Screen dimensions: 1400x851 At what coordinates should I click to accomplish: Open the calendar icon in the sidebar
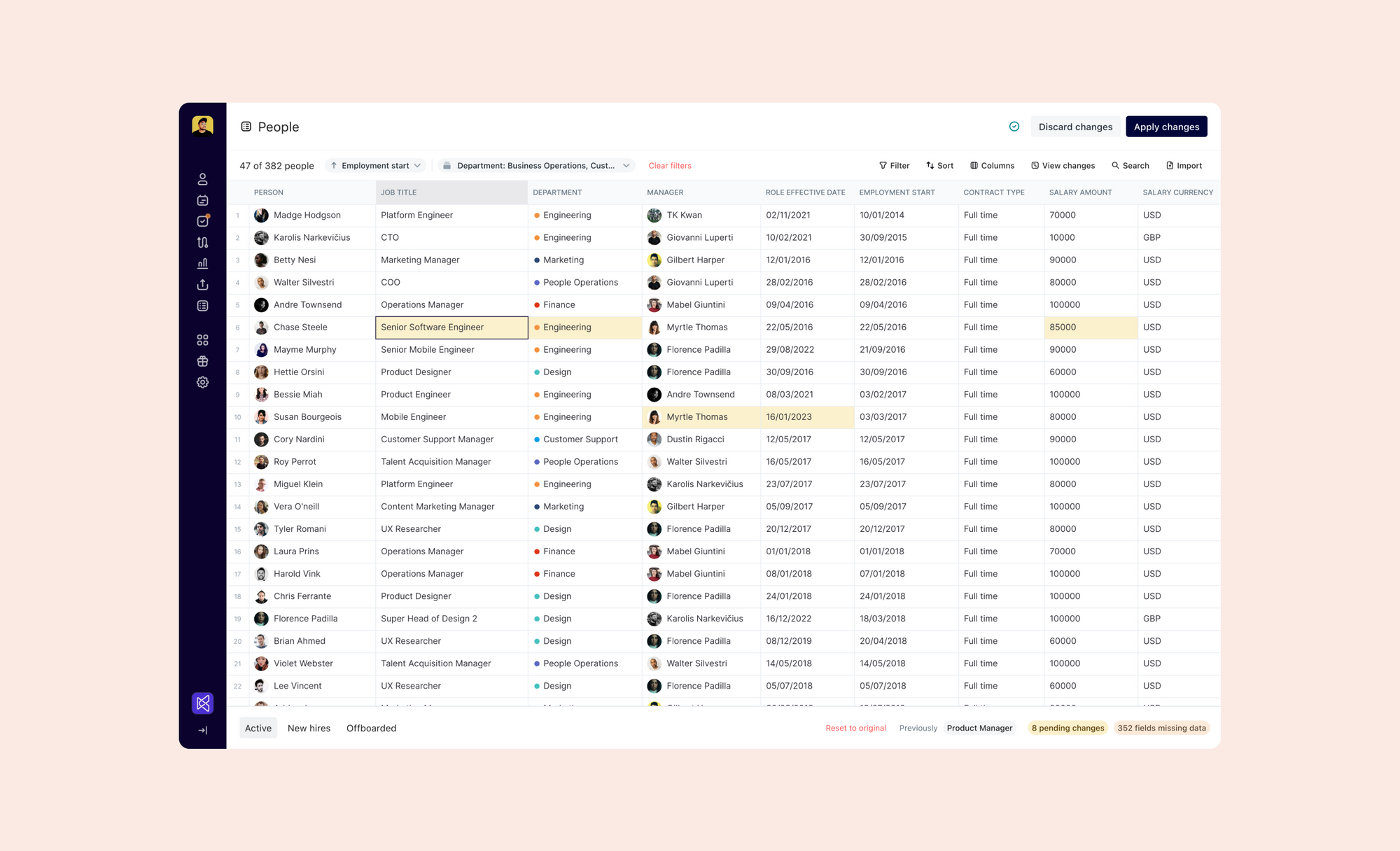[x=202, y=200]
